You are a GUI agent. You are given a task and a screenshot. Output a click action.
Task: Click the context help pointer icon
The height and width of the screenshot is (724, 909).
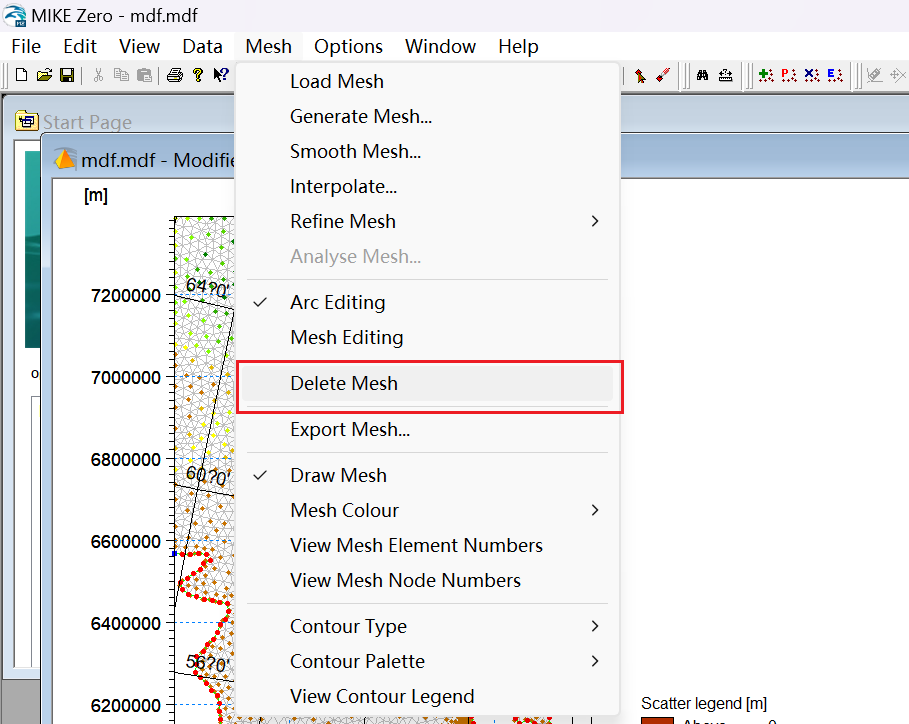tap(221, 75)
